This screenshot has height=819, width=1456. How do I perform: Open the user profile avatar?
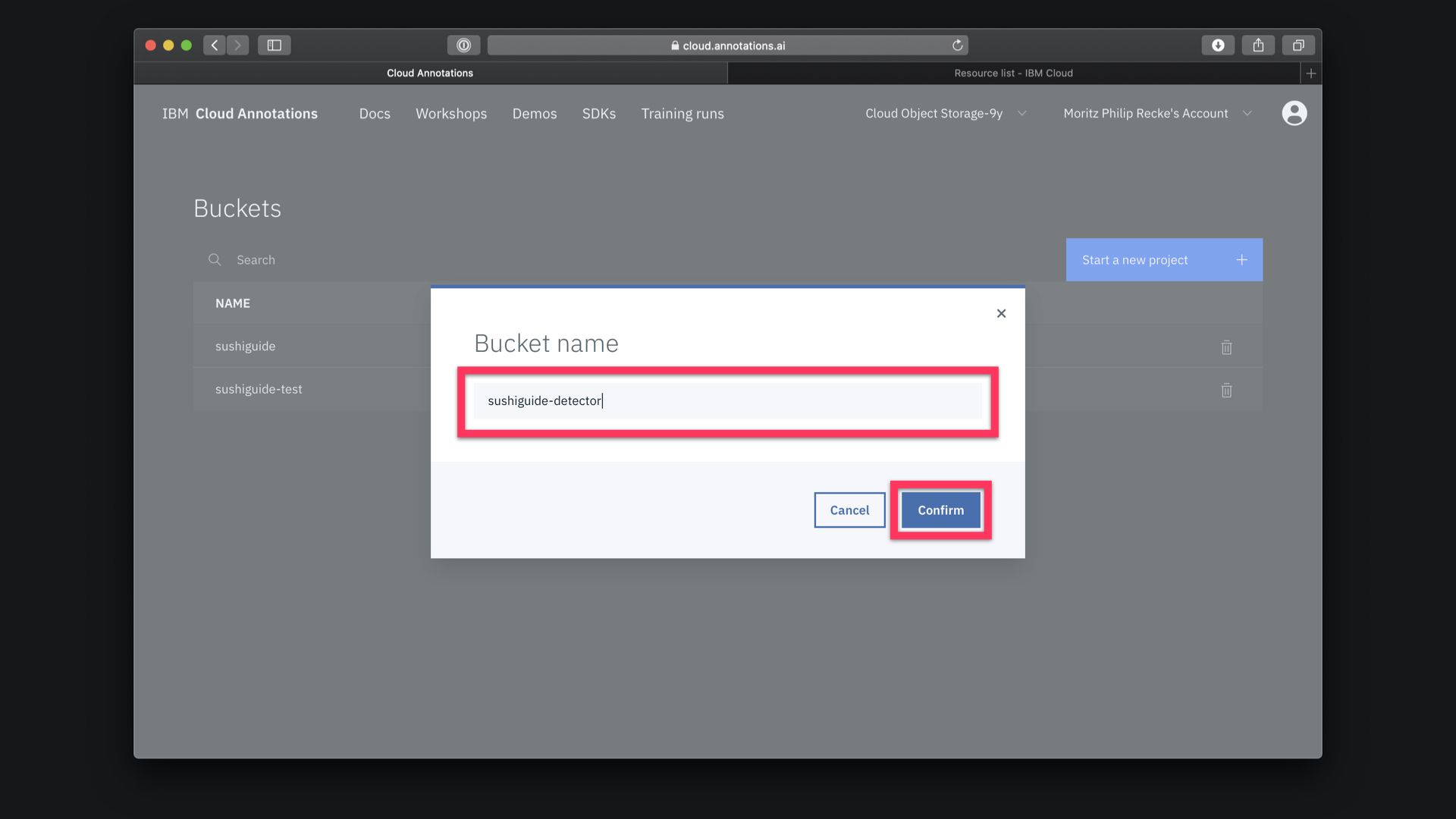coord(1294,113)
